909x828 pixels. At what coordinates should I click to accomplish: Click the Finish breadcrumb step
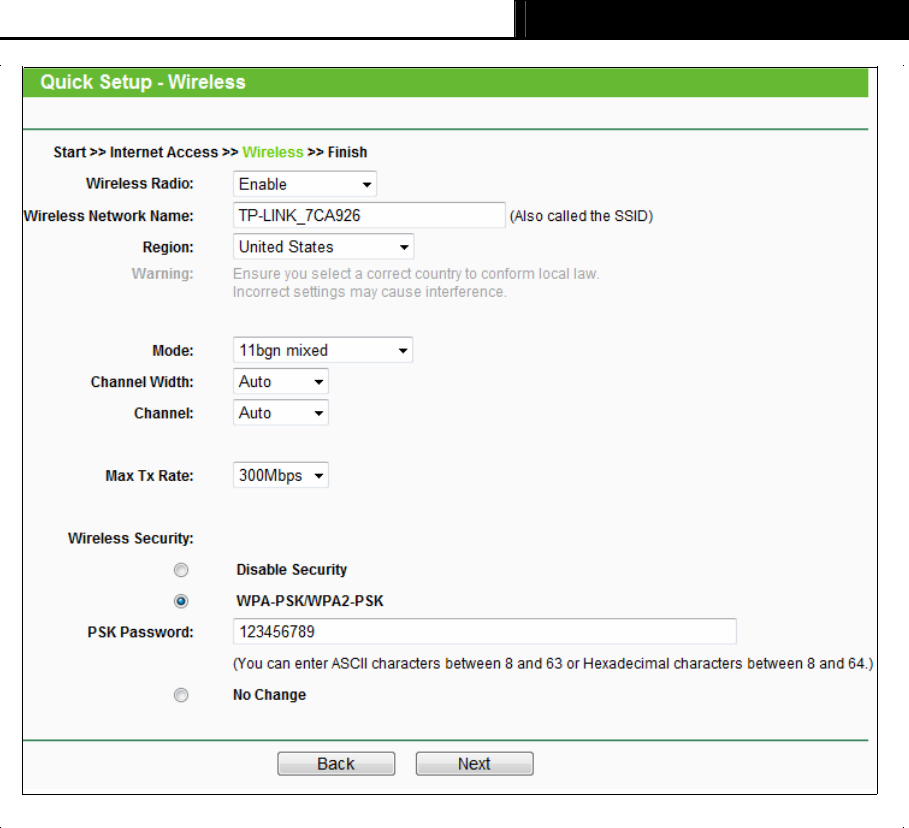[347, 152]
